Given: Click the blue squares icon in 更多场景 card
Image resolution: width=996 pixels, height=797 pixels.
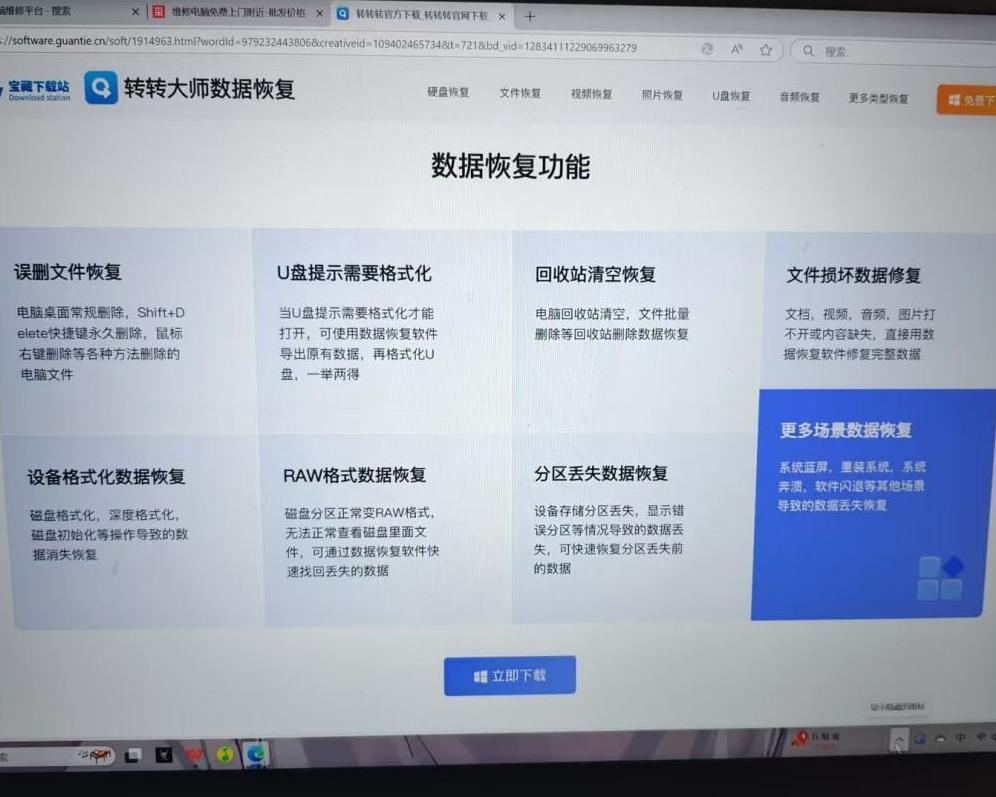Looking at the screenshot, I should [940, 579].
